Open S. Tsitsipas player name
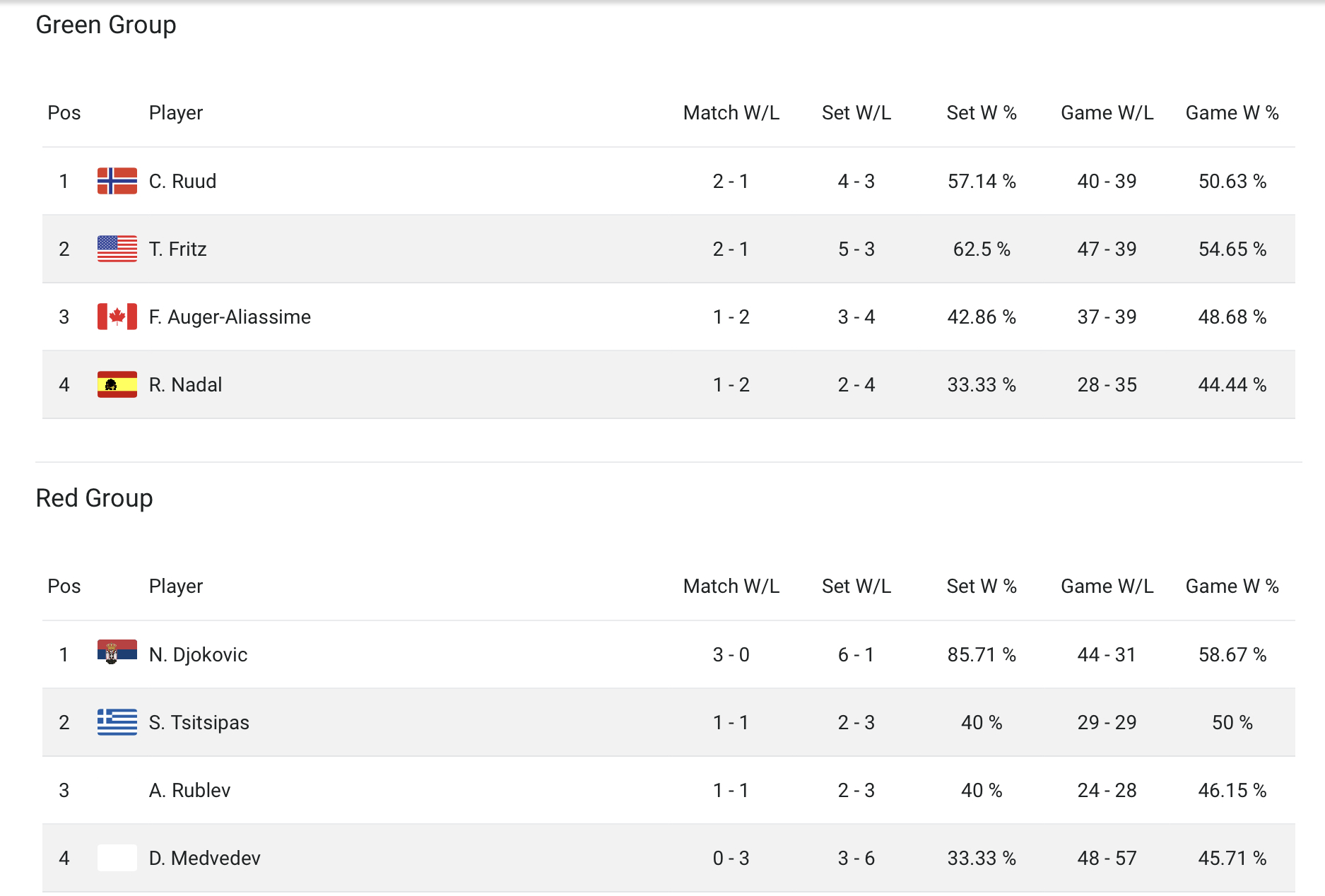This screenshot has width=1325, height=896. (x=199, y=723)
